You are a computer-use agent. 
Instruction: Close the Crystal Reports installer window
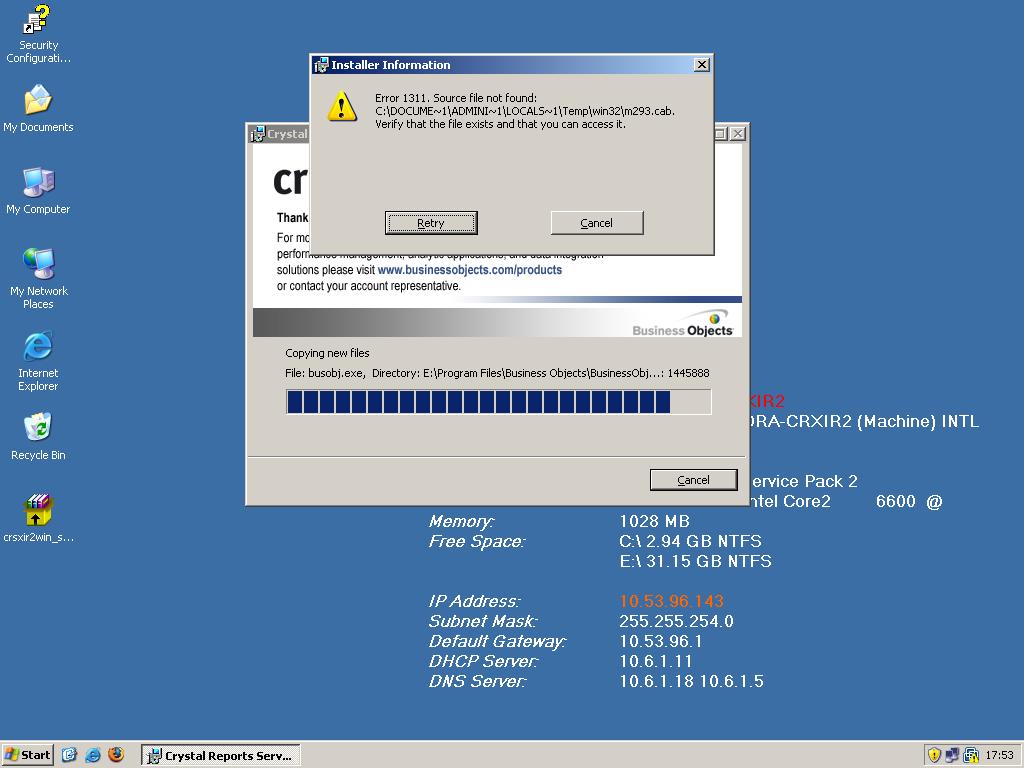[737, 134]
